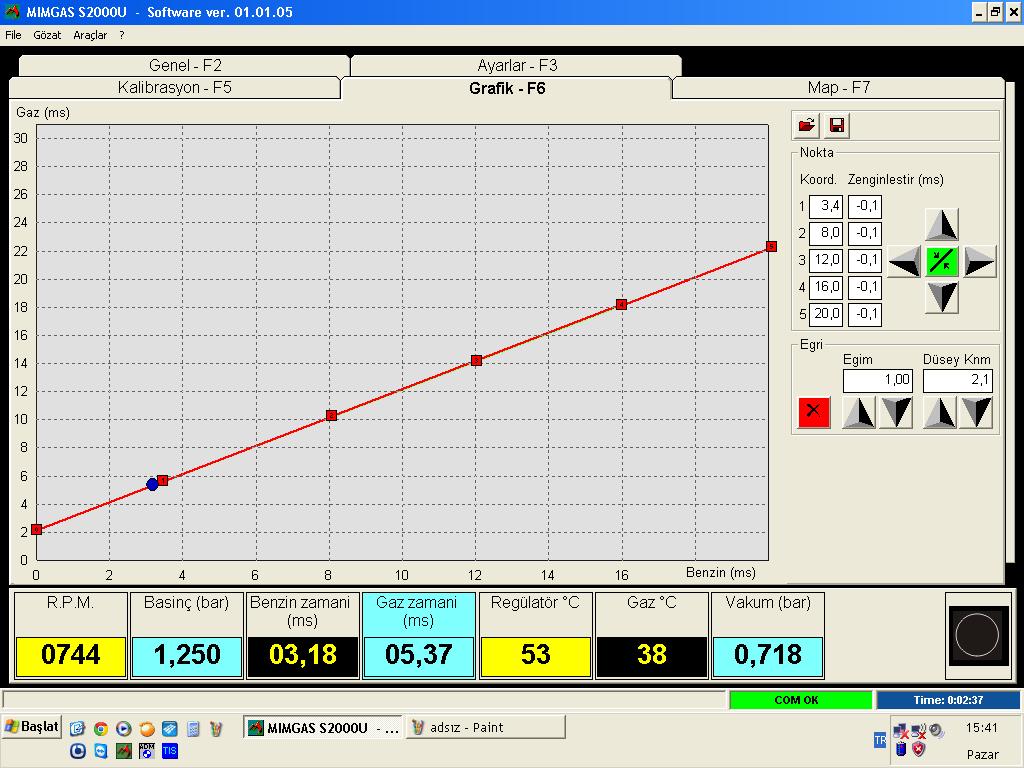Open the Araçlar menu

coord(90,35)
